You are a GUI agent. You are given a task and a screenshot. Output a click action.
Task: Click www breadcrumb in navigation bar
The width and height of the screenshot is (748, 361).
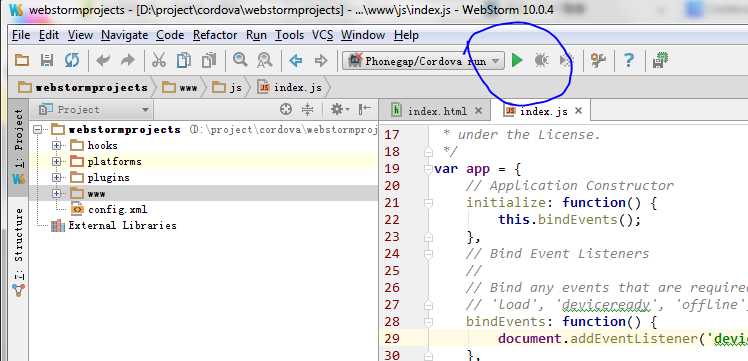[x=180, y=88]
